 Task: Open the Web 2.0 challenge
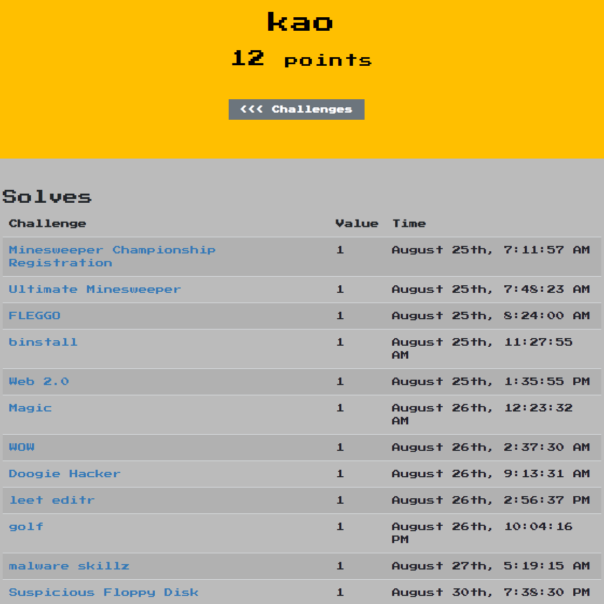39,381
